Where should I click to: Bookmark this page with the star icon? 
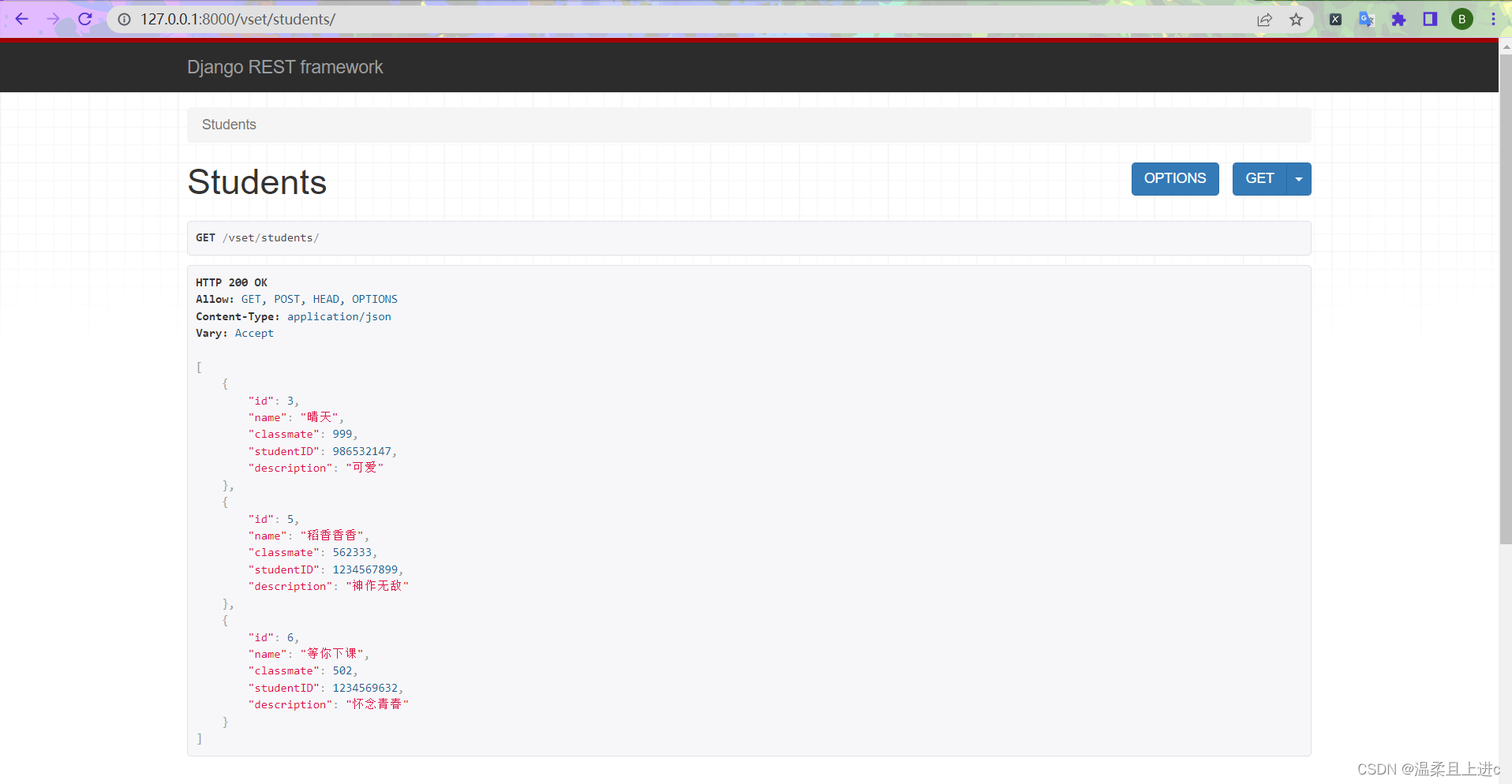1296,20
